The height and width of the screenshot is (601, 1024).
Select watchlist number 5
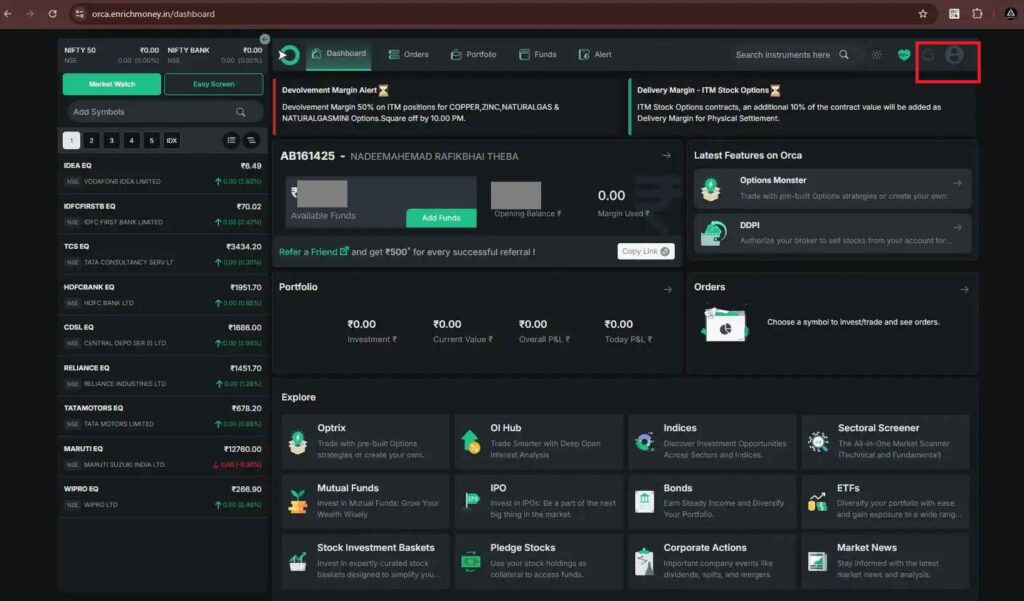152,140
